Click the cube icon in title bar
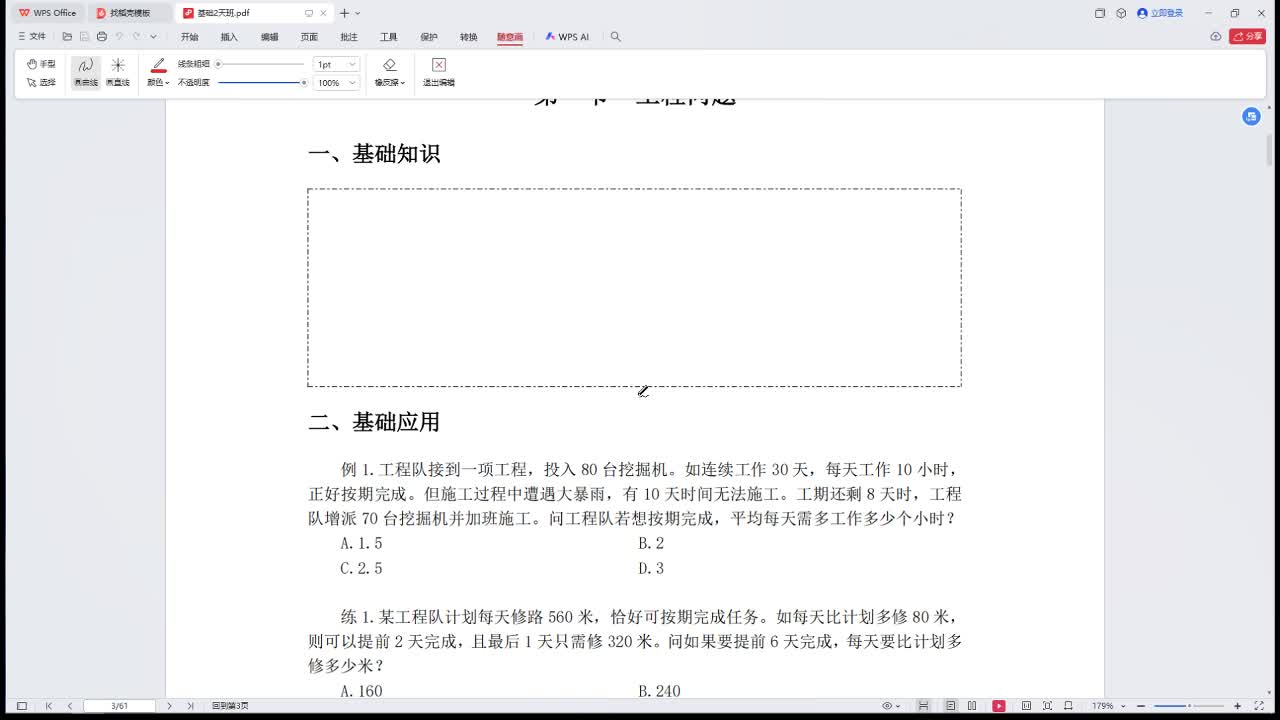The image size is (1280, 720). pos(1121,13)
